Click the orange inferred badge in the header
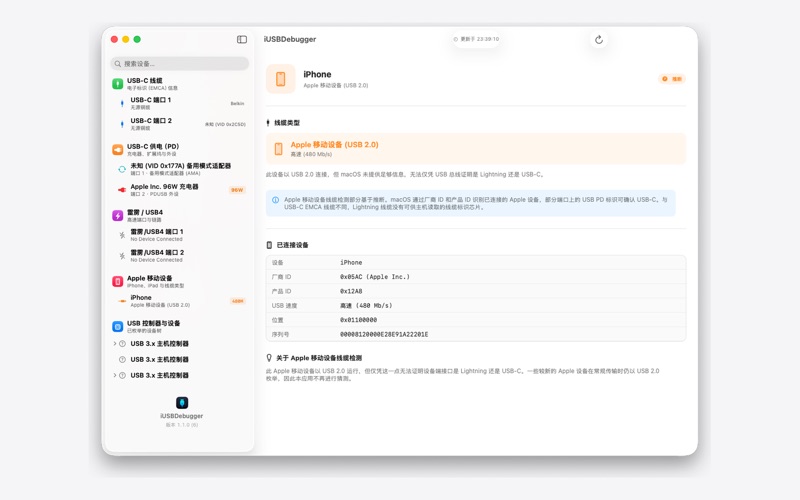Image resolution: width=800 pixels, height=500 pixels. click(x=672, y=79)
